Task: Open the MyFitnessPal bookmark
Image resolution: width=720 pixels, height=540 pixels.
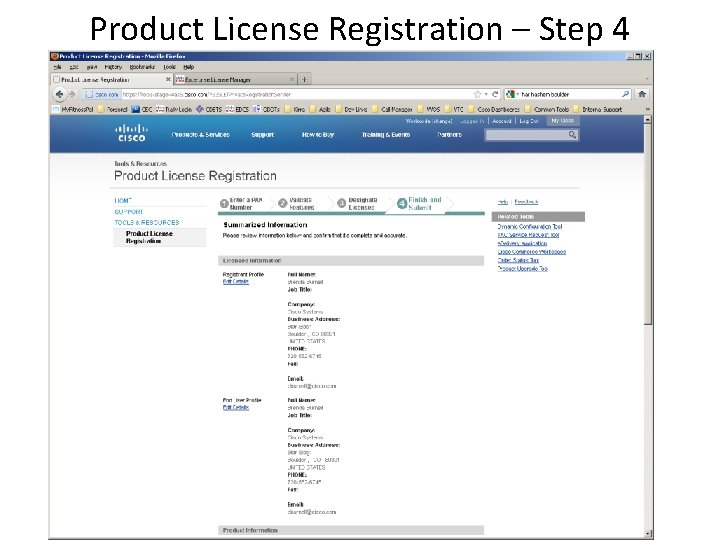Action: 73,109
